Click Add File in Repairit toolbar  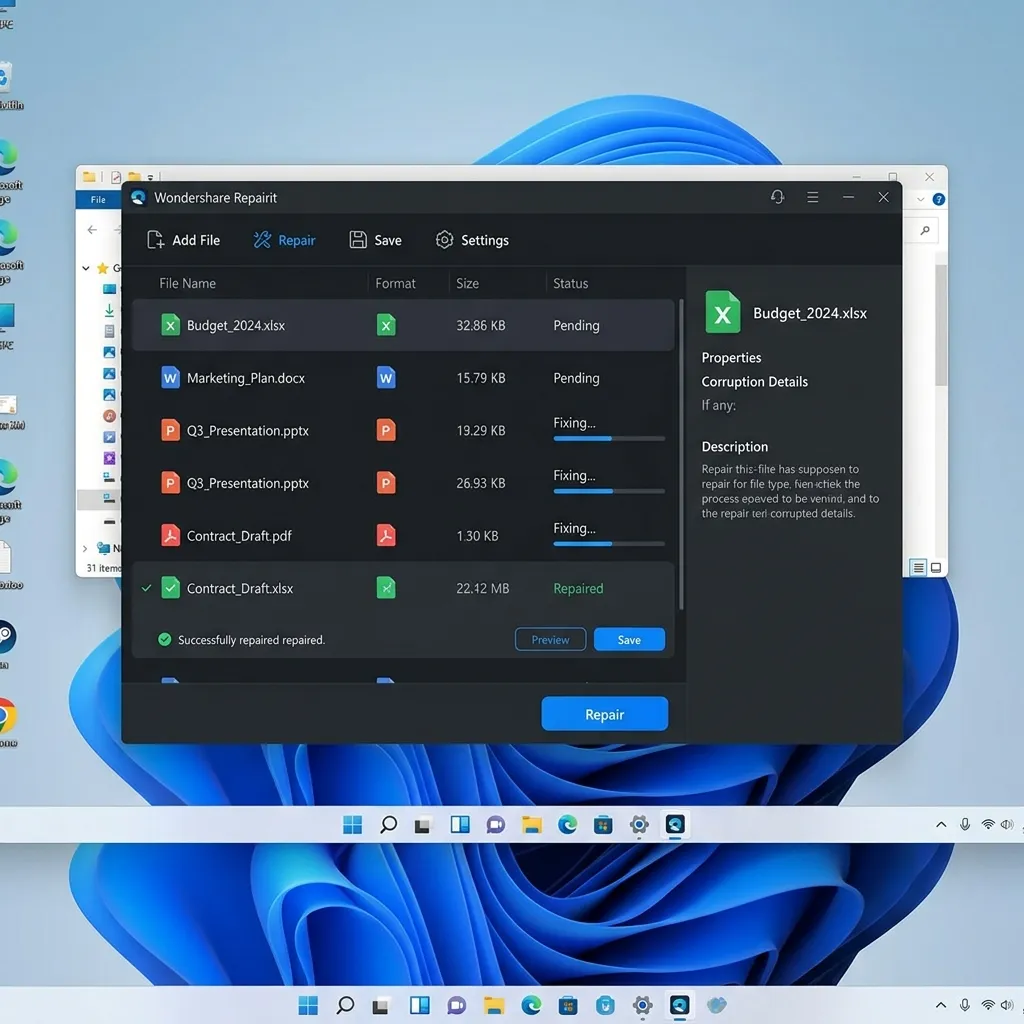184,240
